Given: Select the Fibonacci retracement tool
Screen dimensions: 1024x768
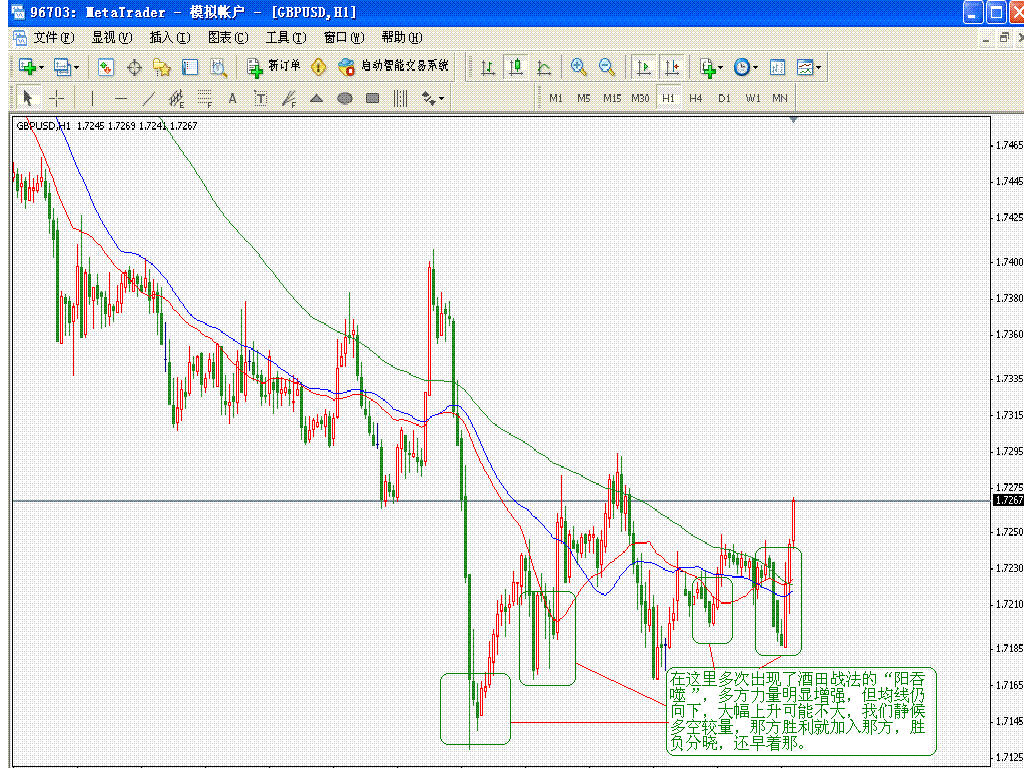Looking at the screenshot, I should click(205, 98).
